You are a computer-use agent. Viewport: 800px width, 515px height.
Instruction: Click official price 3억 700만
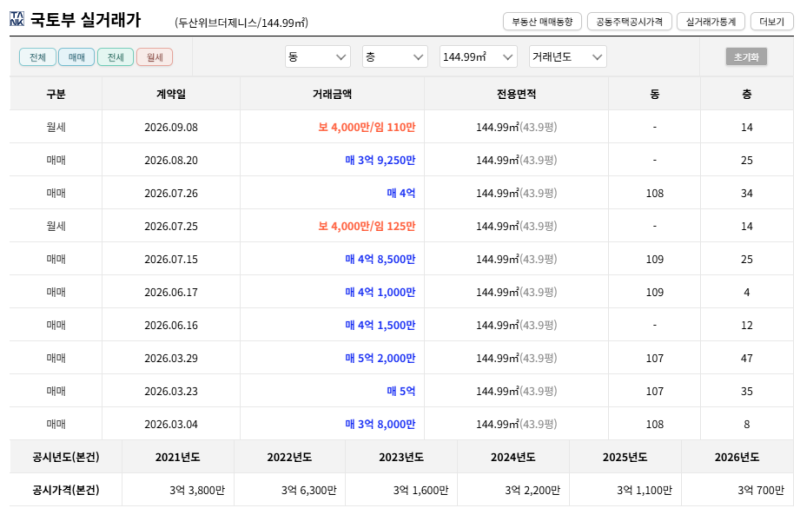761,490
